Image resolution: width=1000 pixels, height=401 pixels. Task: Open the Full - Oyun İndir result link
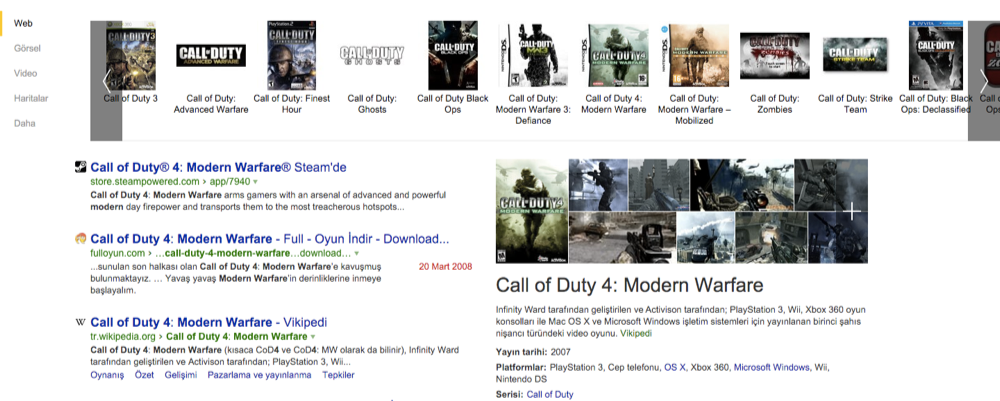[x=270, y=239]
